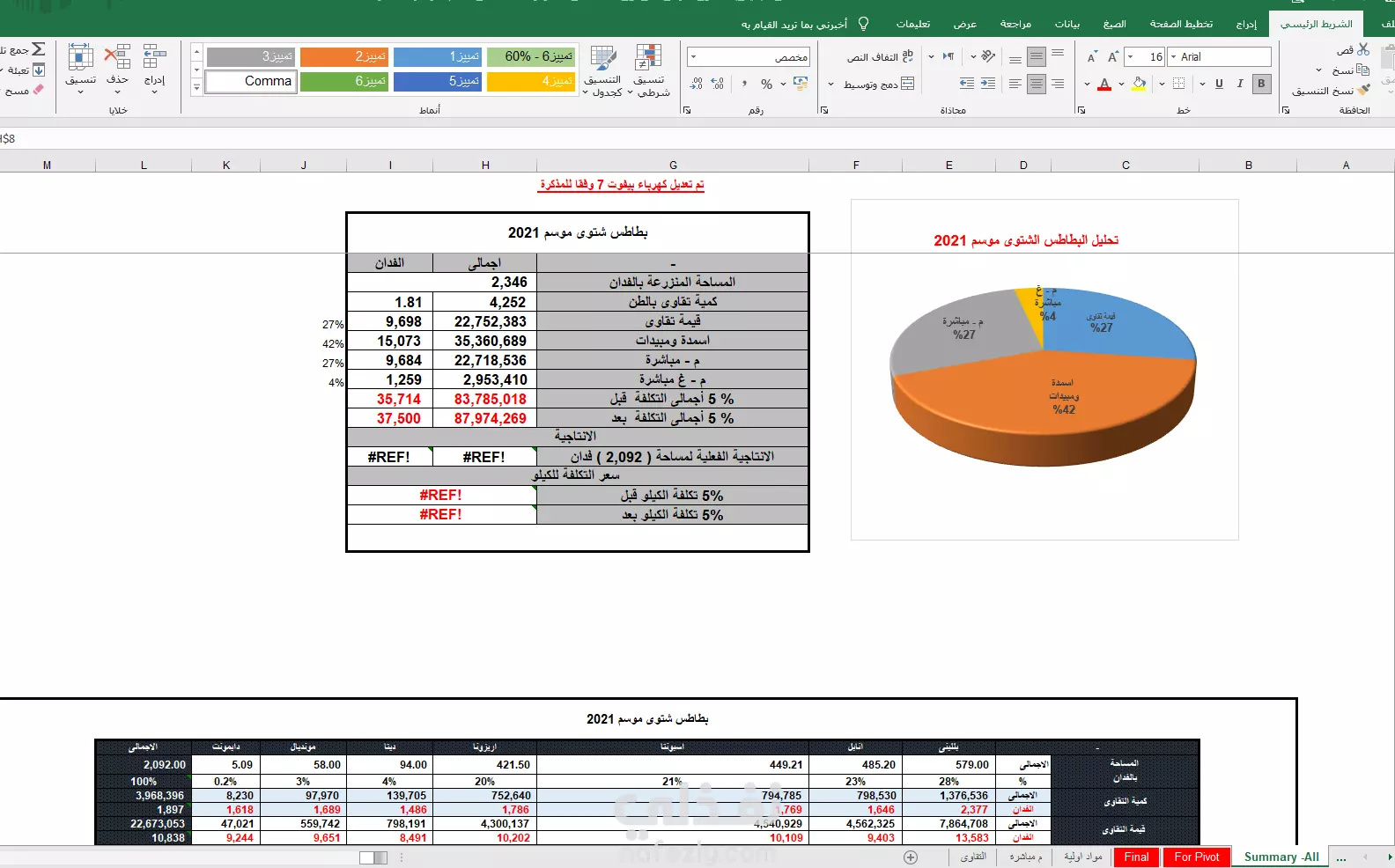1395x868 pixels.
Task: Switch to the red Final sheet tab
Action: pyautogui.click(x=1136, y=857)
